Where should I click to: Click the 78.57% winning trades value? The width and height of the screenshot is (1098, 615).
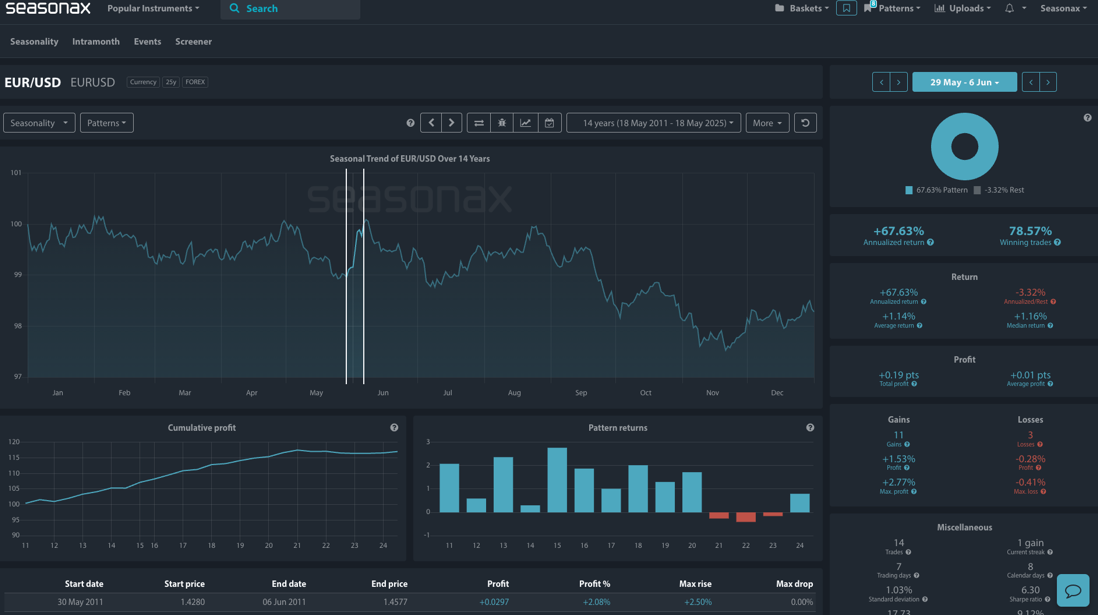coord(1030,230)
